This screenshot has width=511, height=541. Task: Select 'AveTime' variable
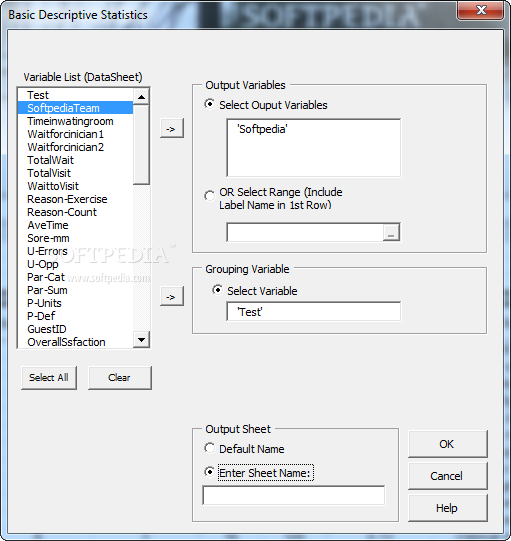point(75,225)
